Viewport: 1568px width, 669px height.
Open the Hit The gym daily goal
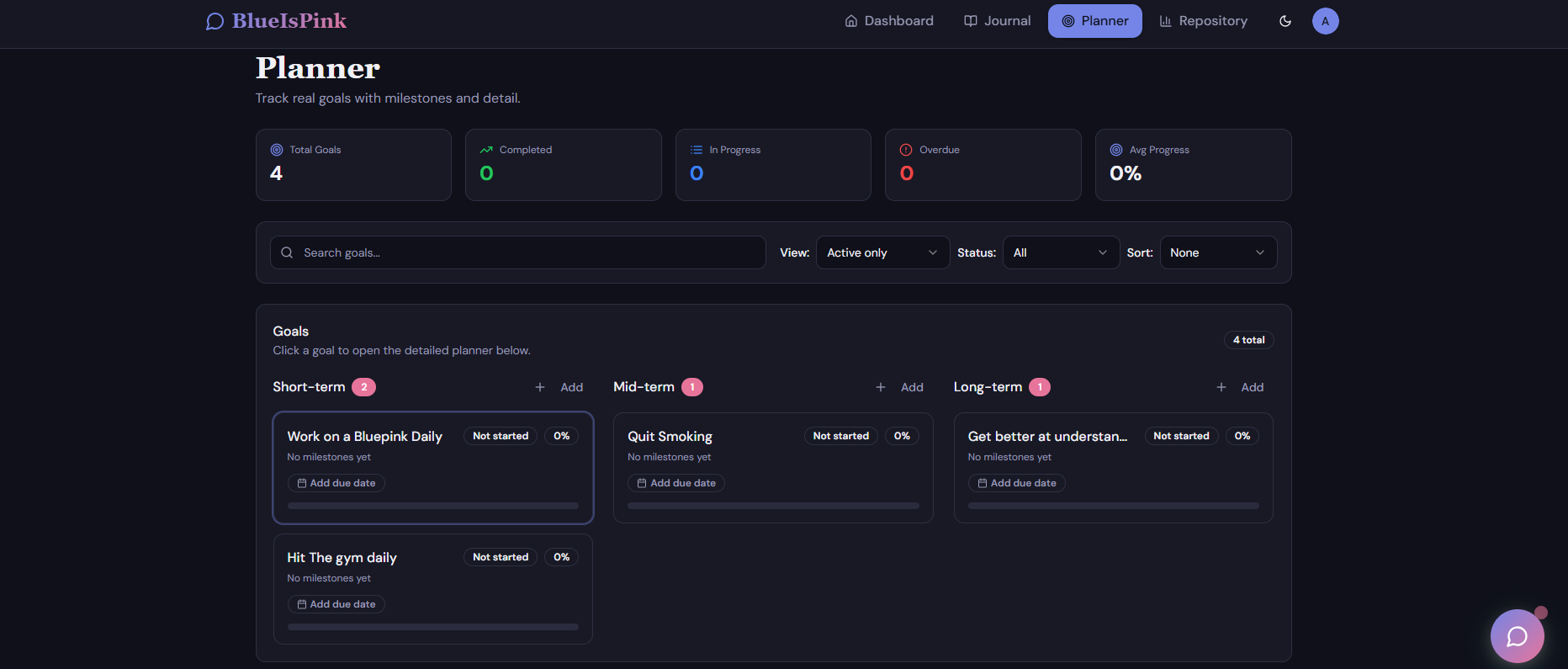click(x=433, y=589)
